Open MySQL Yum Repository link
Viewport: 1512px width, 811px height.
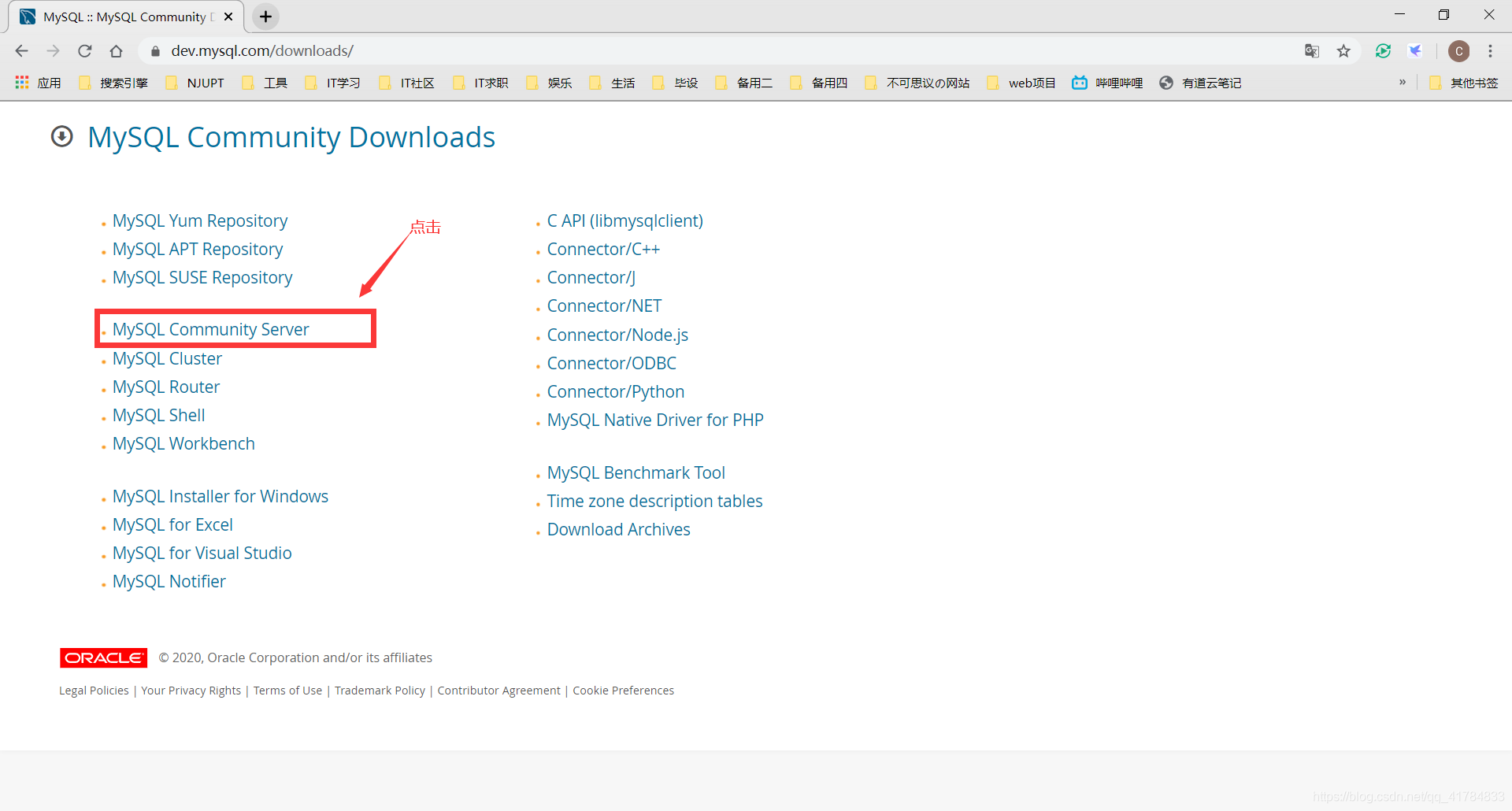200,220
